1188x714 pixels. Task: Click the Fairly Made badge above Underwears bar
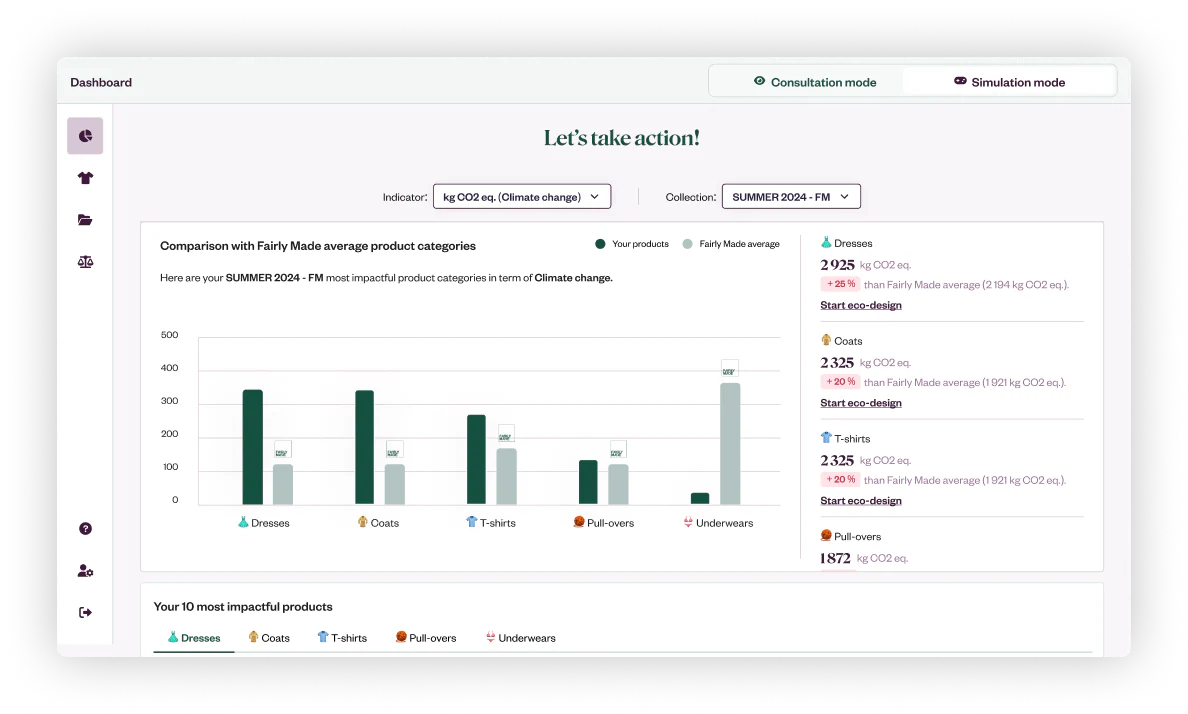(x=729, y=369)
